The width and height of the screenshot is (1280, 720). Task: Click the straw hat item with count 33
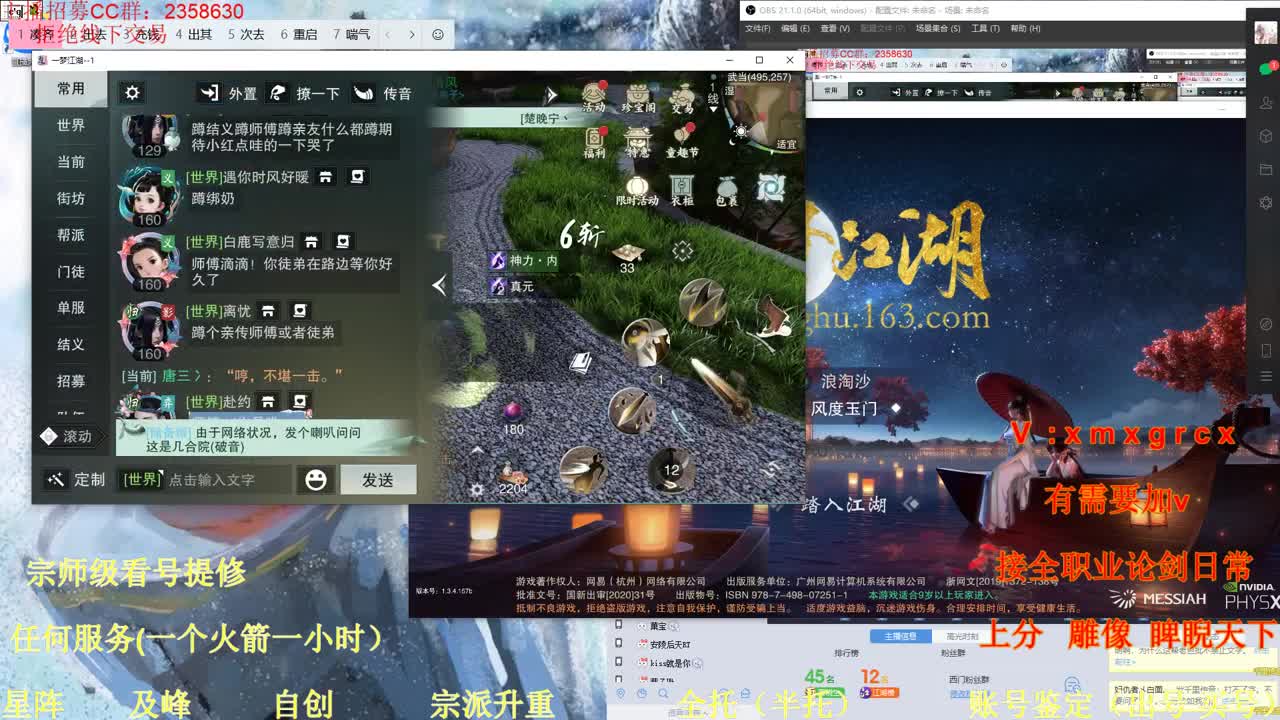tap(627, 257)
